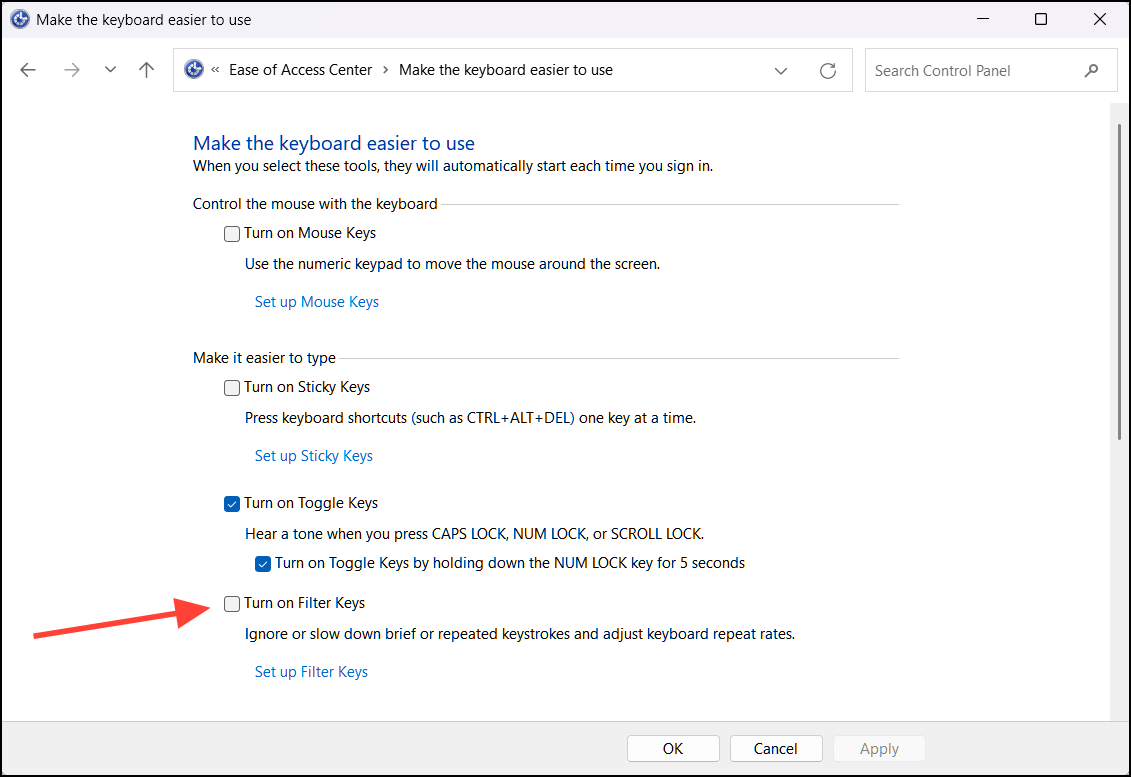Refresh the current page
The height and width of the screenshot is (777, 1131).
828,70
